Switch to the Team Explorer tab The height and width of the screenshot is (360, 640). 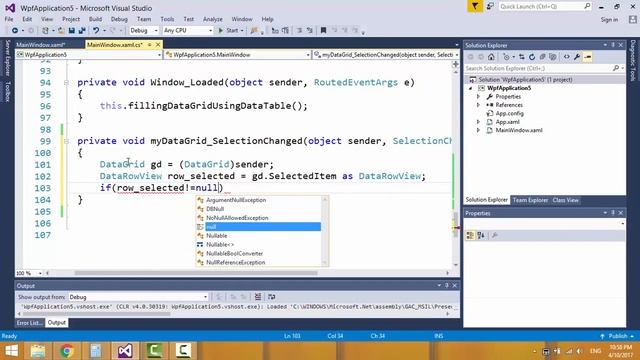[530, 200]
